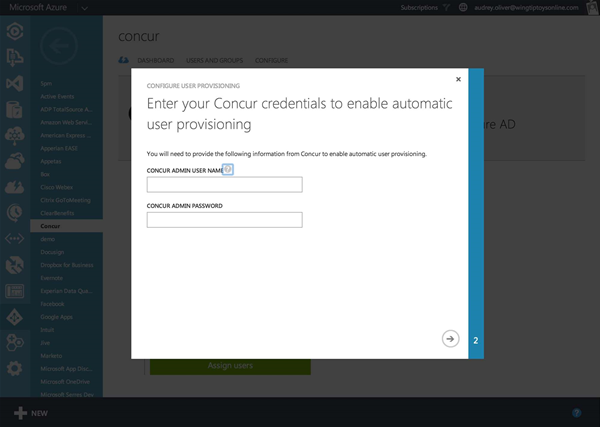Open the Cloud Services sidebar icon

click(x=15, y=161)
